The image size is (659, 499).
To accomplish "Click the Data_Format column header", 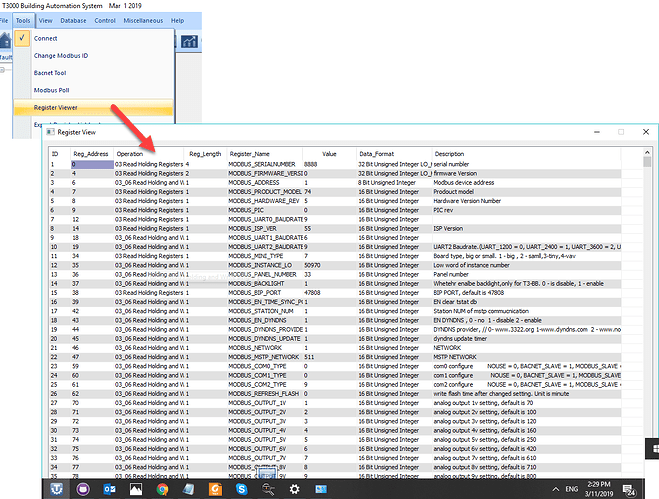I will 377,154.
